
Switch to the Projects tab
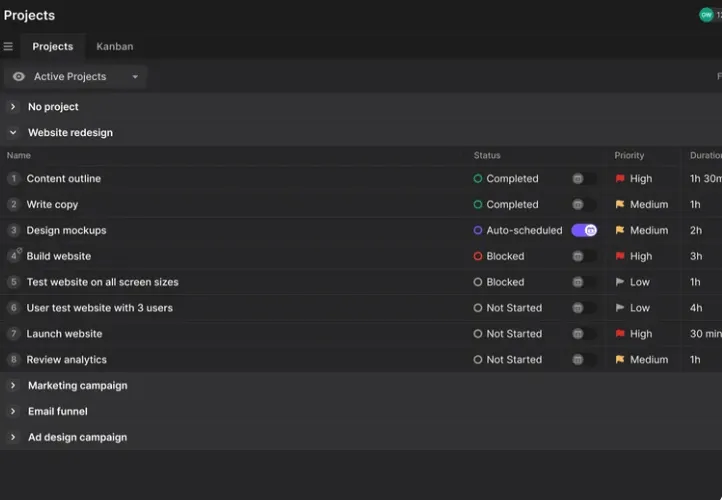tap(52, 47)
